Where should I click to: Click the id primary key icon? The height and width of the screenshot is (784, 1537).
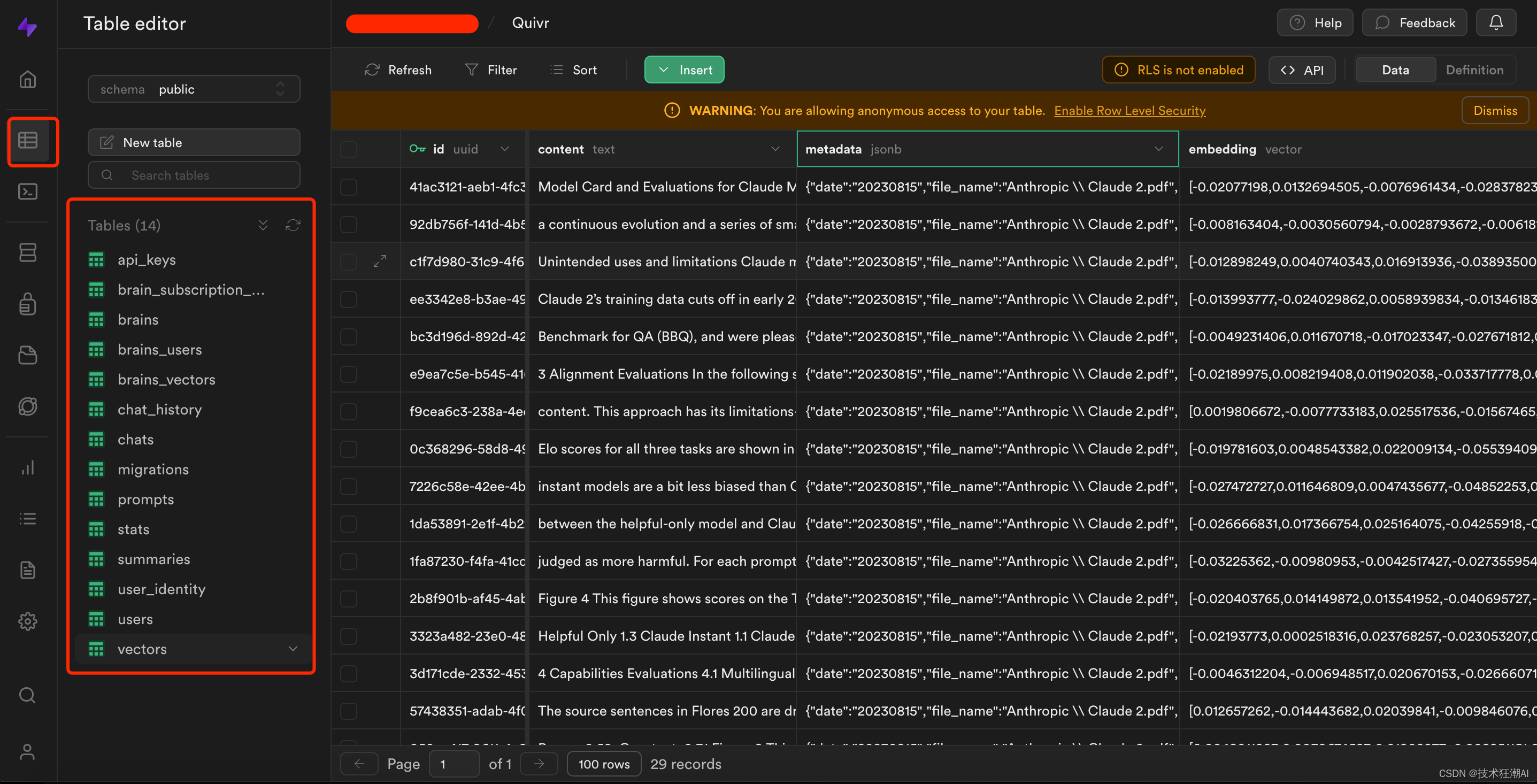click(418, 149)
